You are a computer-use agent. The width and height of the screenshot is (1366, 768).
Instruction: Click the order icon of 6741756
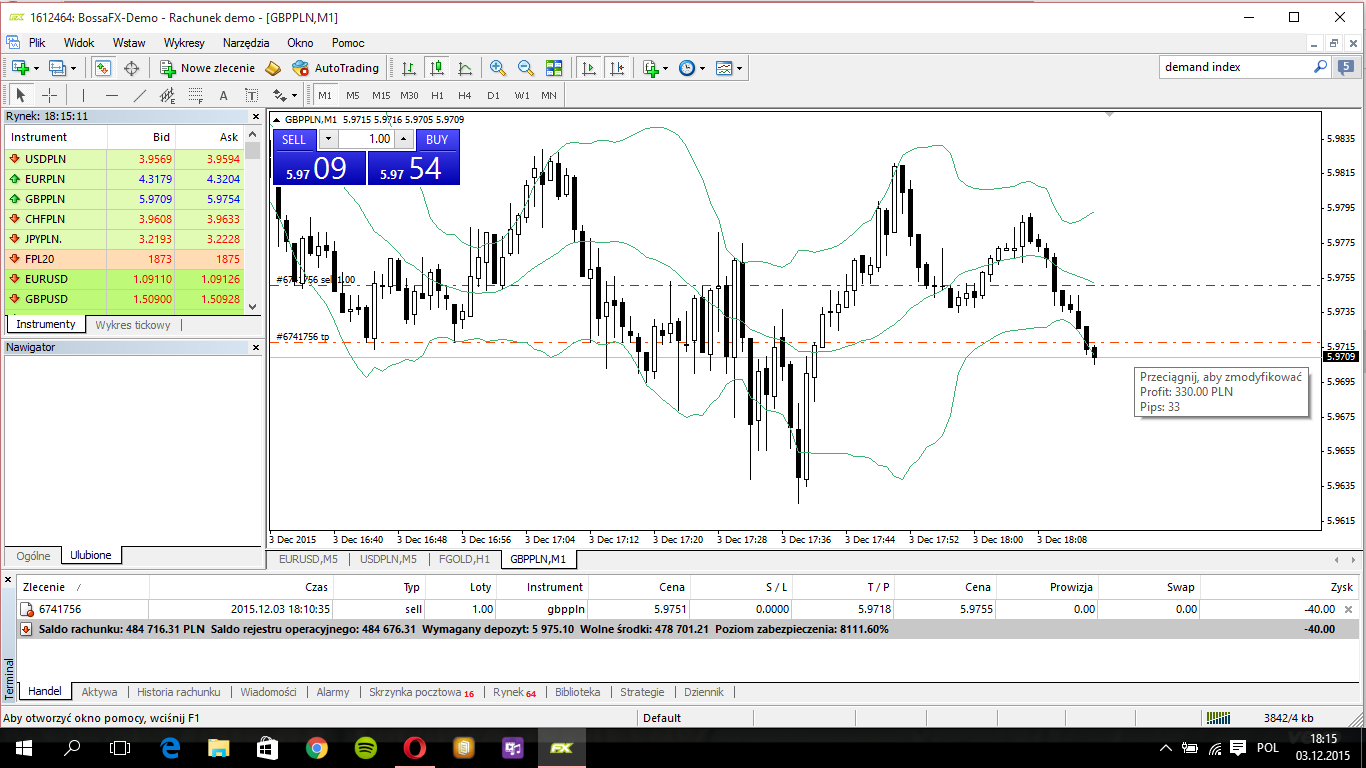(x=28, y=609)
